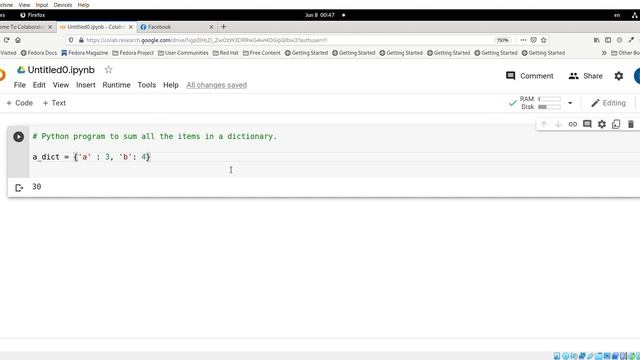Copy link to cell via the link icon
This screenshot has width=640, height=360.
(x=573, y=124)
